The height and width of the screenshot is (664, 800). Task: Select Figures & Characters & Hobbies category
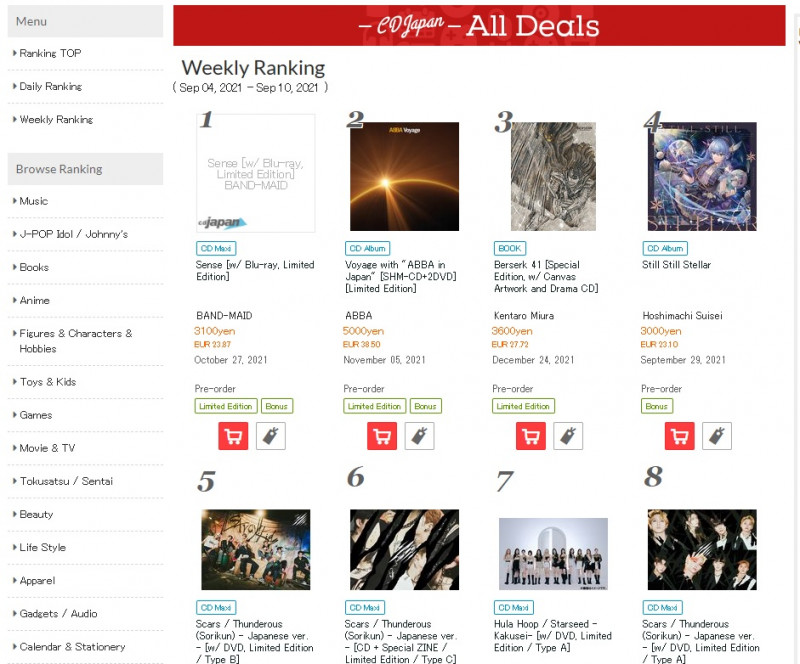tap(75, 341)
